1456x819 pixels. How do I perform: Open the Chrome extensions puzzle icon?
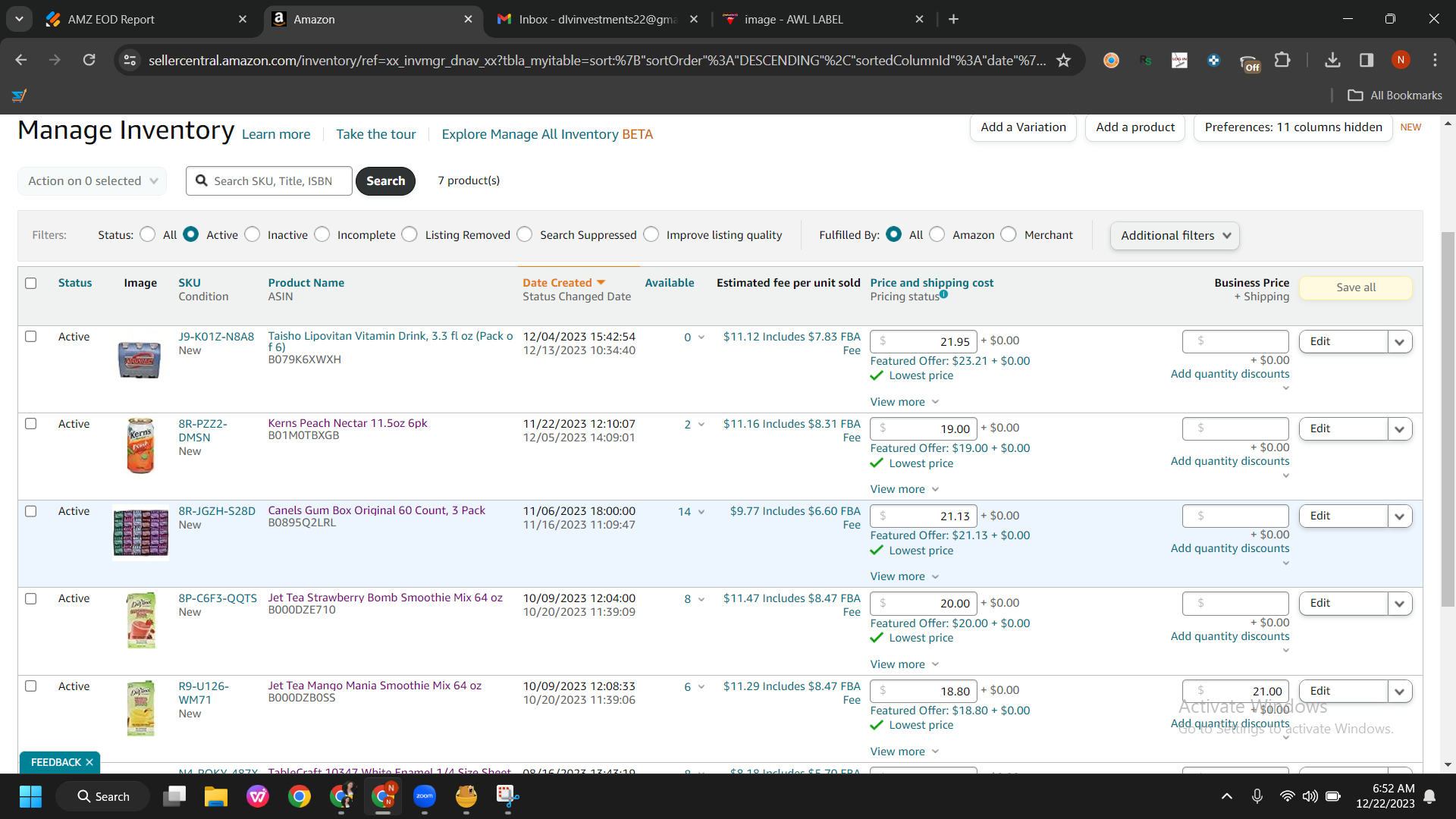(1282, 60)
